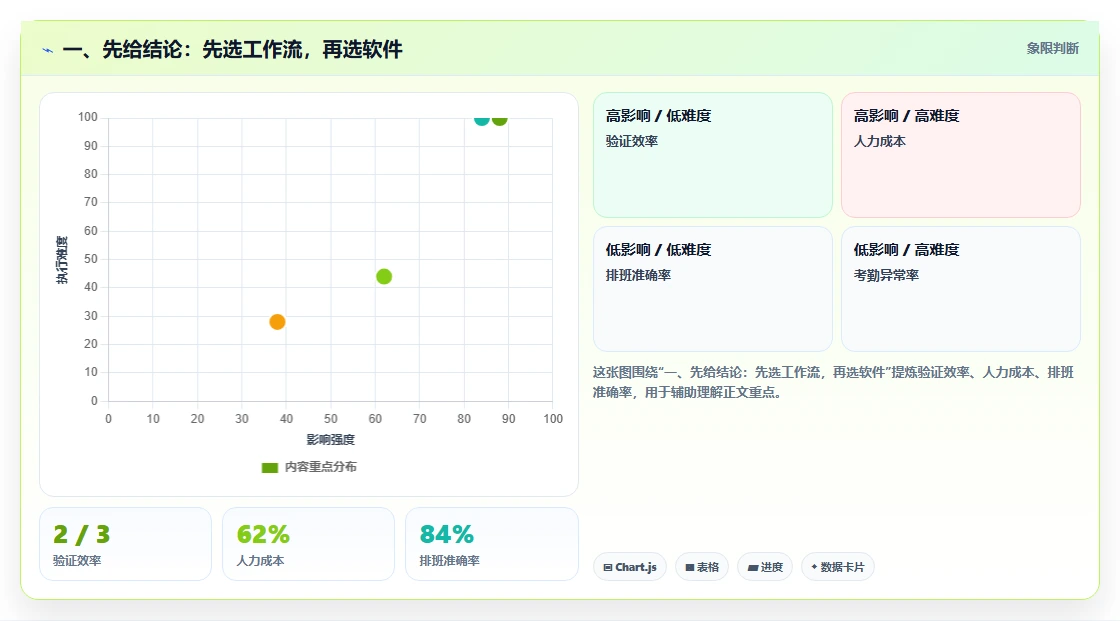Click the lightning icon beside the heading
The image size is (1120, 621).
pyautogui.click(x=48, y=50)
